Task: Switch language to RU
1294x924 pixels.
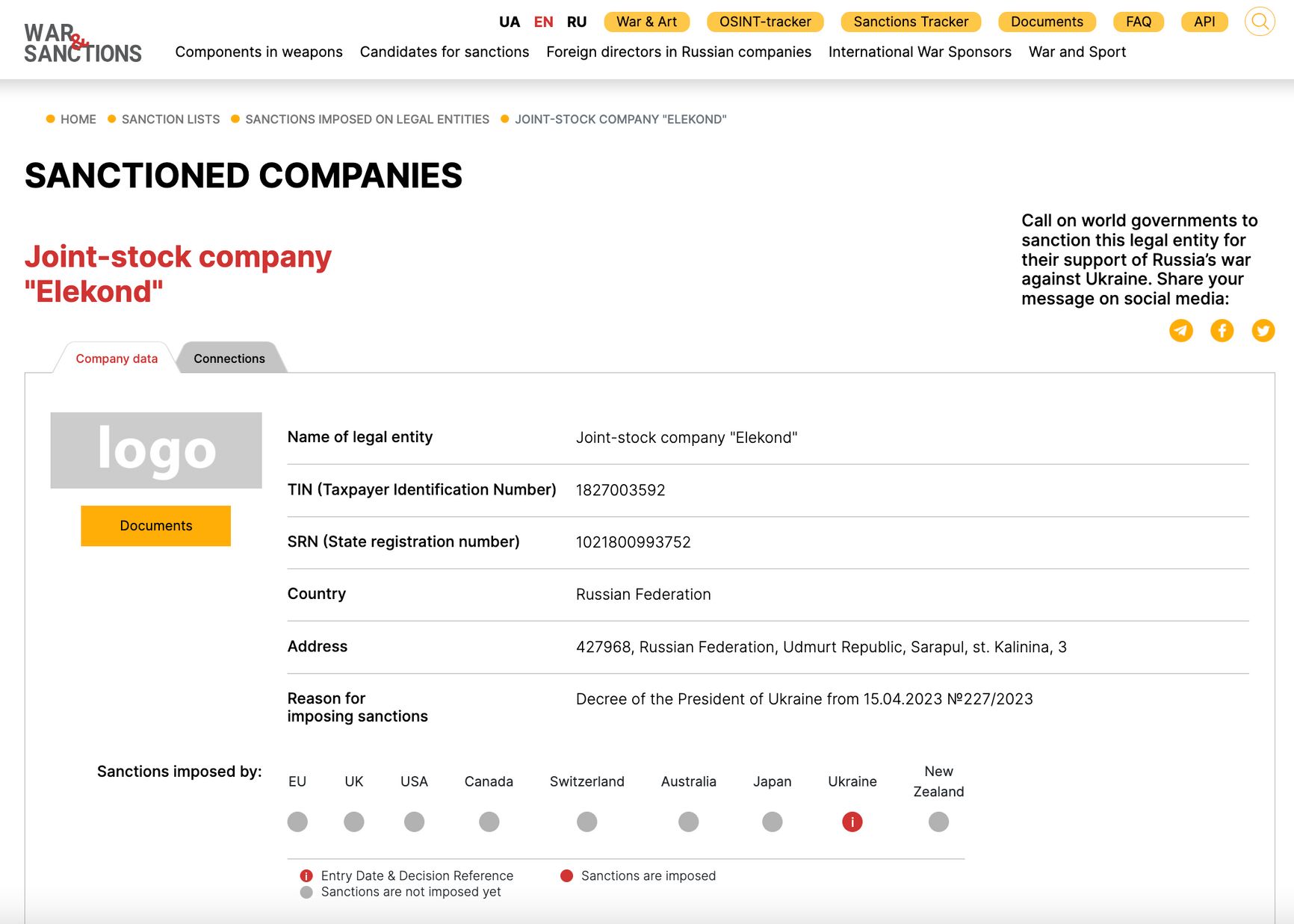Action: [x=576, y=22]
